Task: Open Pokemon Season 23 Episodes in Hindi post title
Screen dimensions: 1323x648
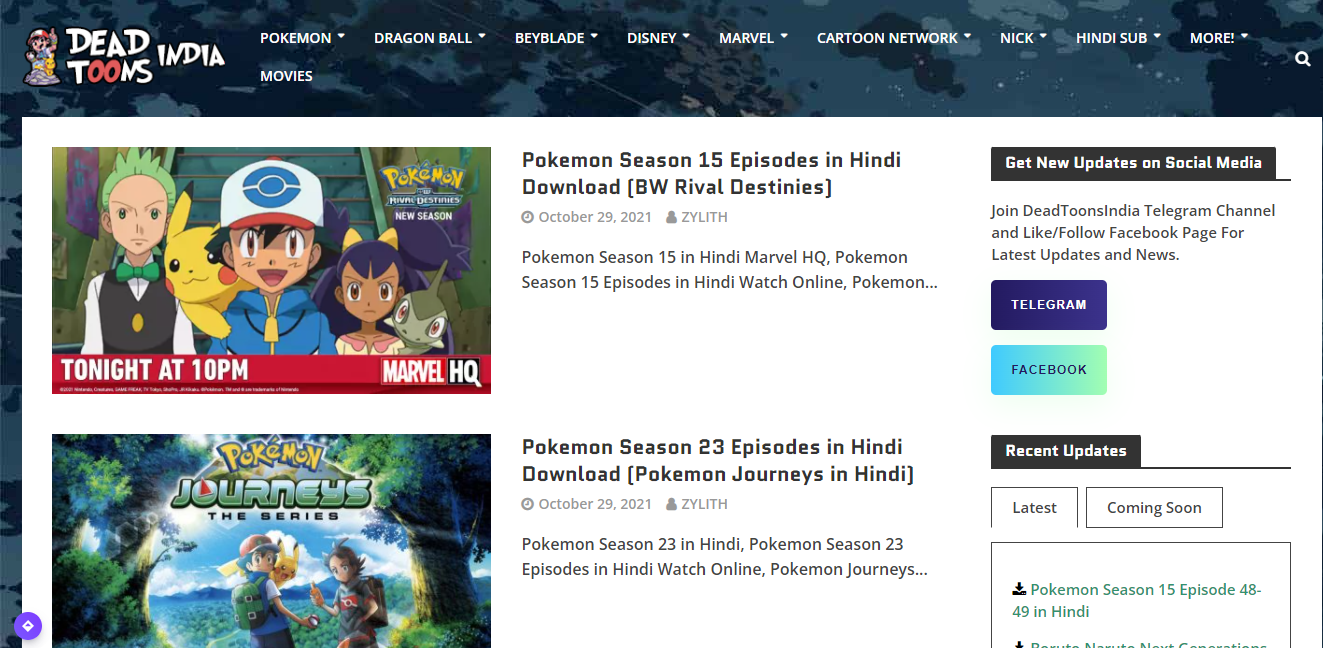Action: click(x=718, y=460)
